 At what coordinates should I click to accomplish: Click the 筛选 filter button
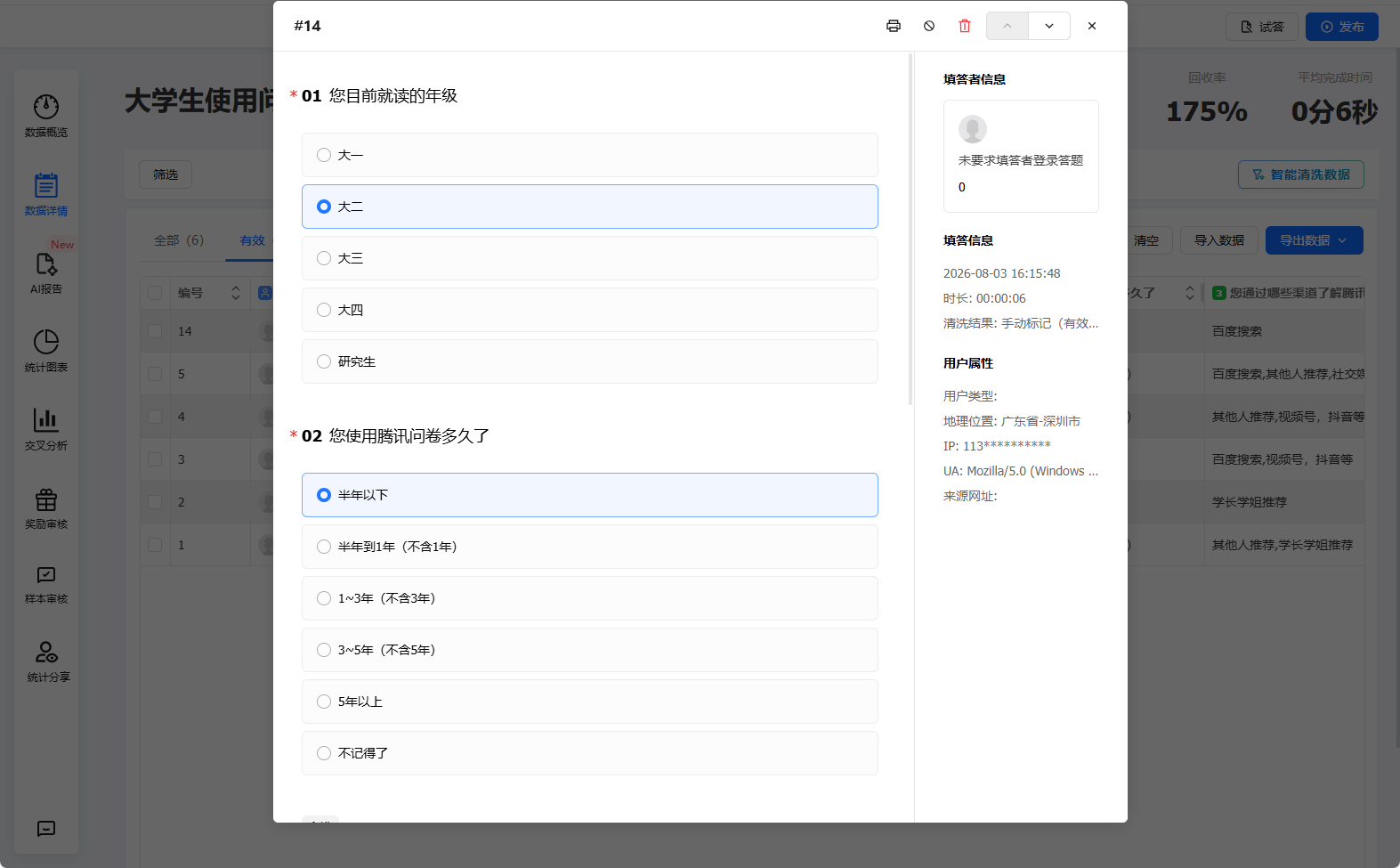pos(166,174)
